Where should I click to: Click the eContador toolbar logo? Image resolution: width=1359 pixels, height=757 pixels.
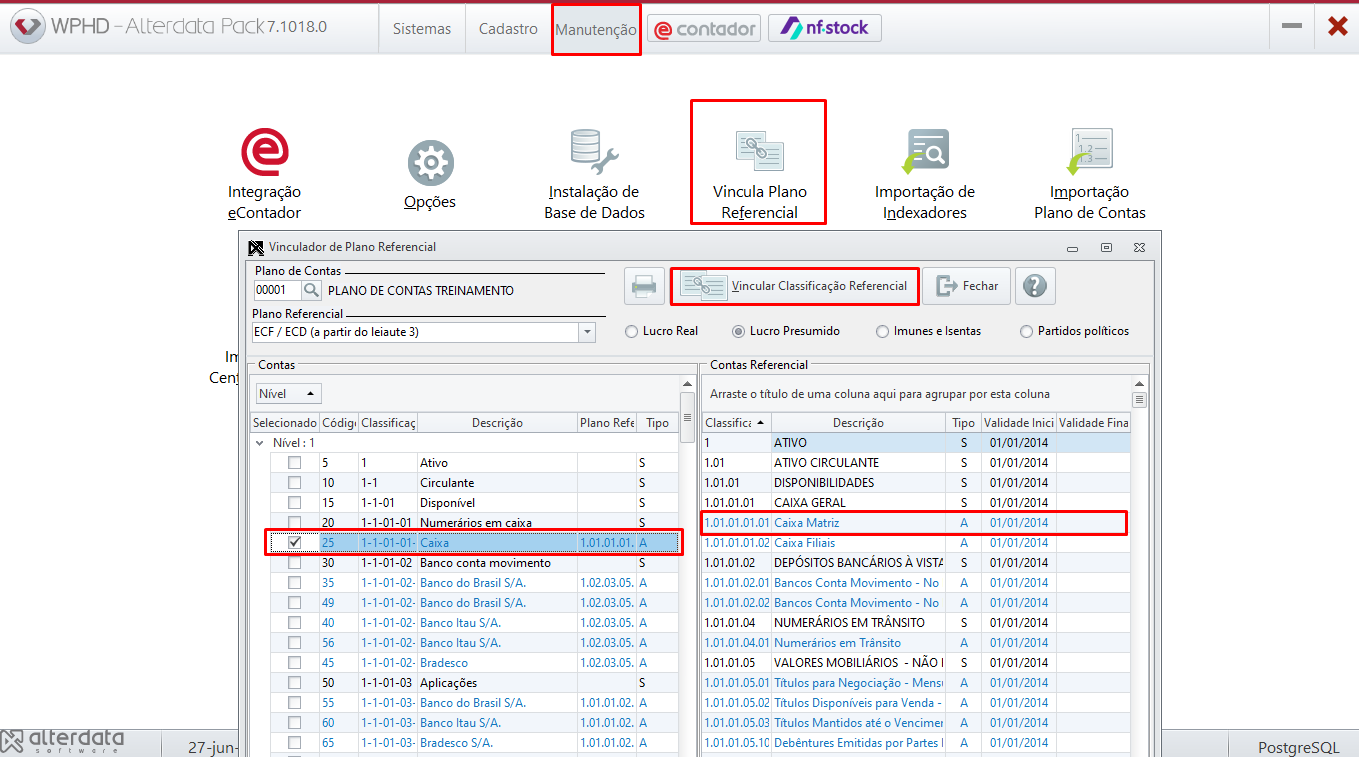(704, 29)
